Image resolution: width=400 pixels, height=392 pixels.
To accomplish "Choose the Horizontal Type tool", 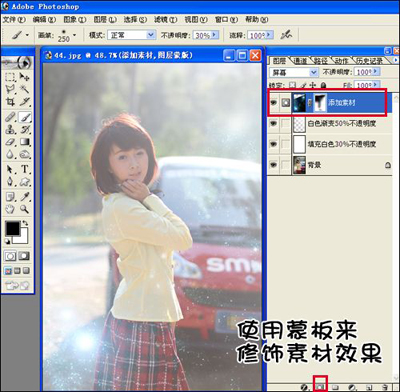I will click(25, 169).
